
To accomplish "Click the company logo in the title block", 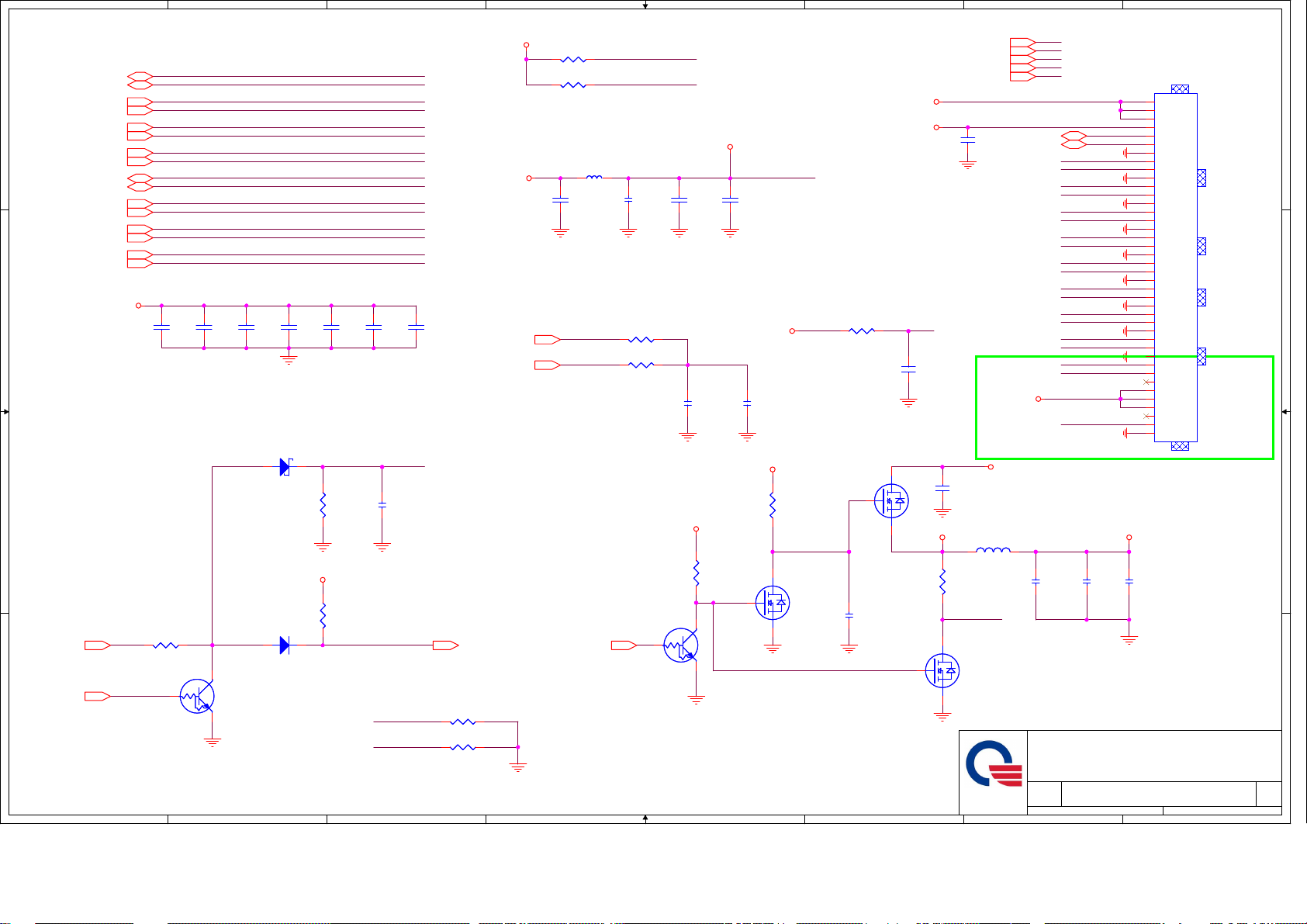I will (x=994, y=764).
